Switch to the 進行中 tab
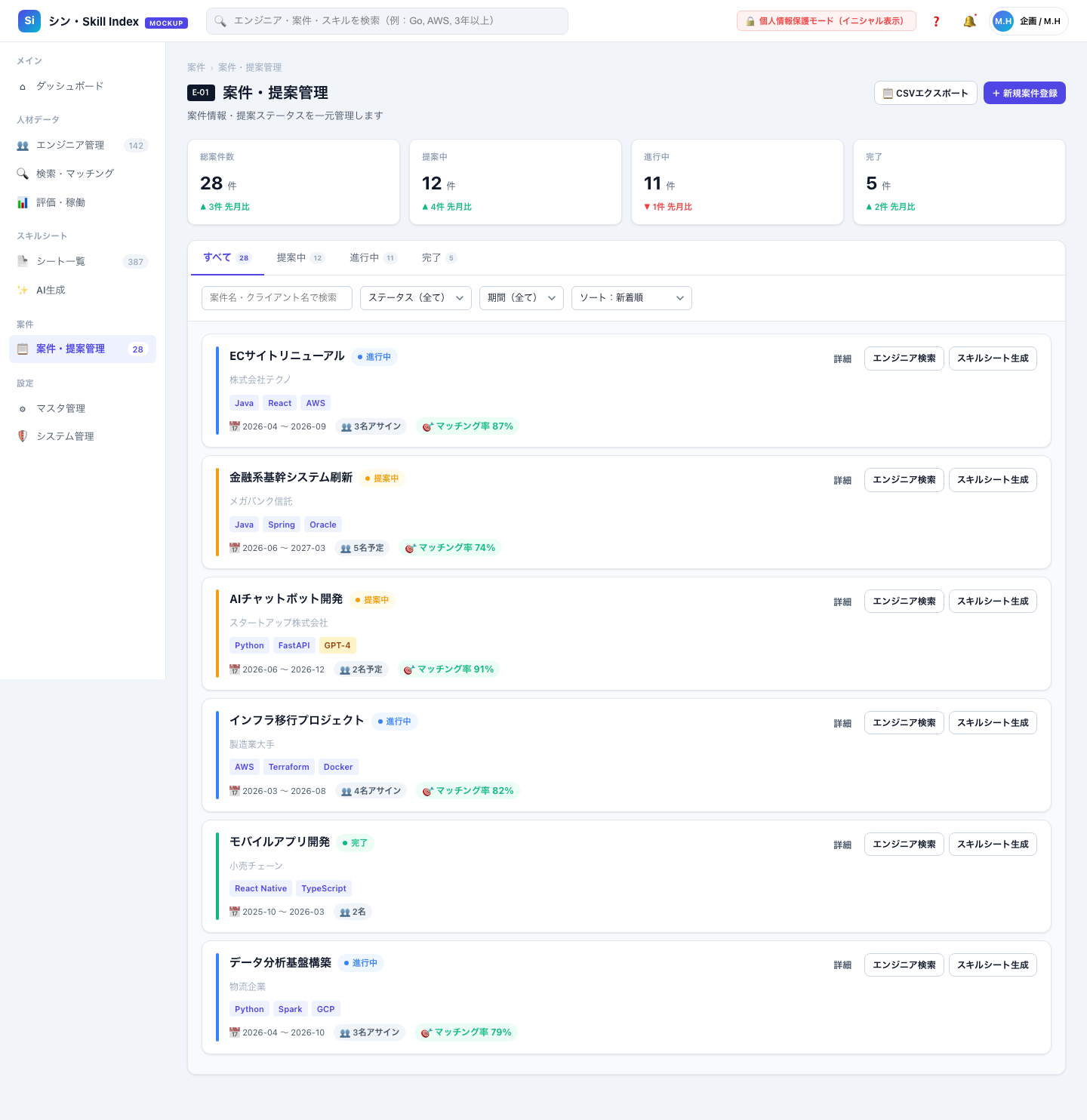 (373, 258)
